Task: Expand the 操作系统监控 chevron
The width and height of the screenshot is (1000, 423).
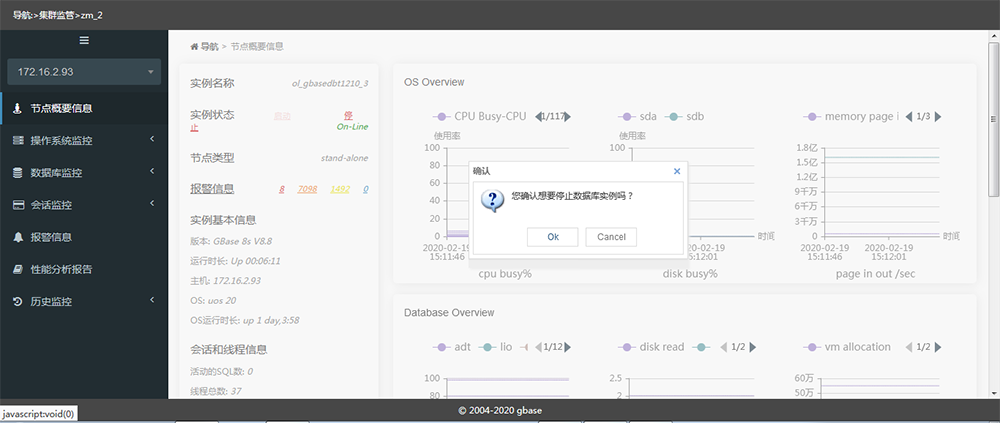Action: pyautogui.click(x=152, y=138)
